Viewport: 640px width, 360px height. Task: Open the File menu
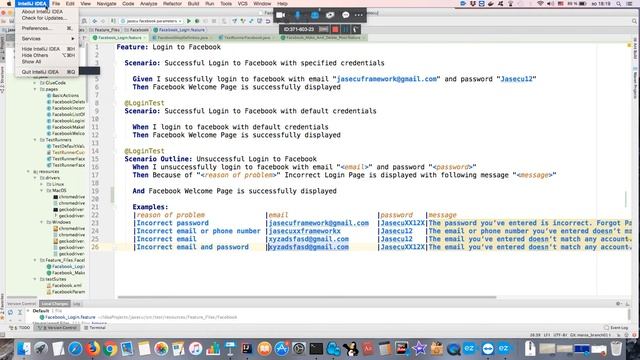click(x=56, y=4)
